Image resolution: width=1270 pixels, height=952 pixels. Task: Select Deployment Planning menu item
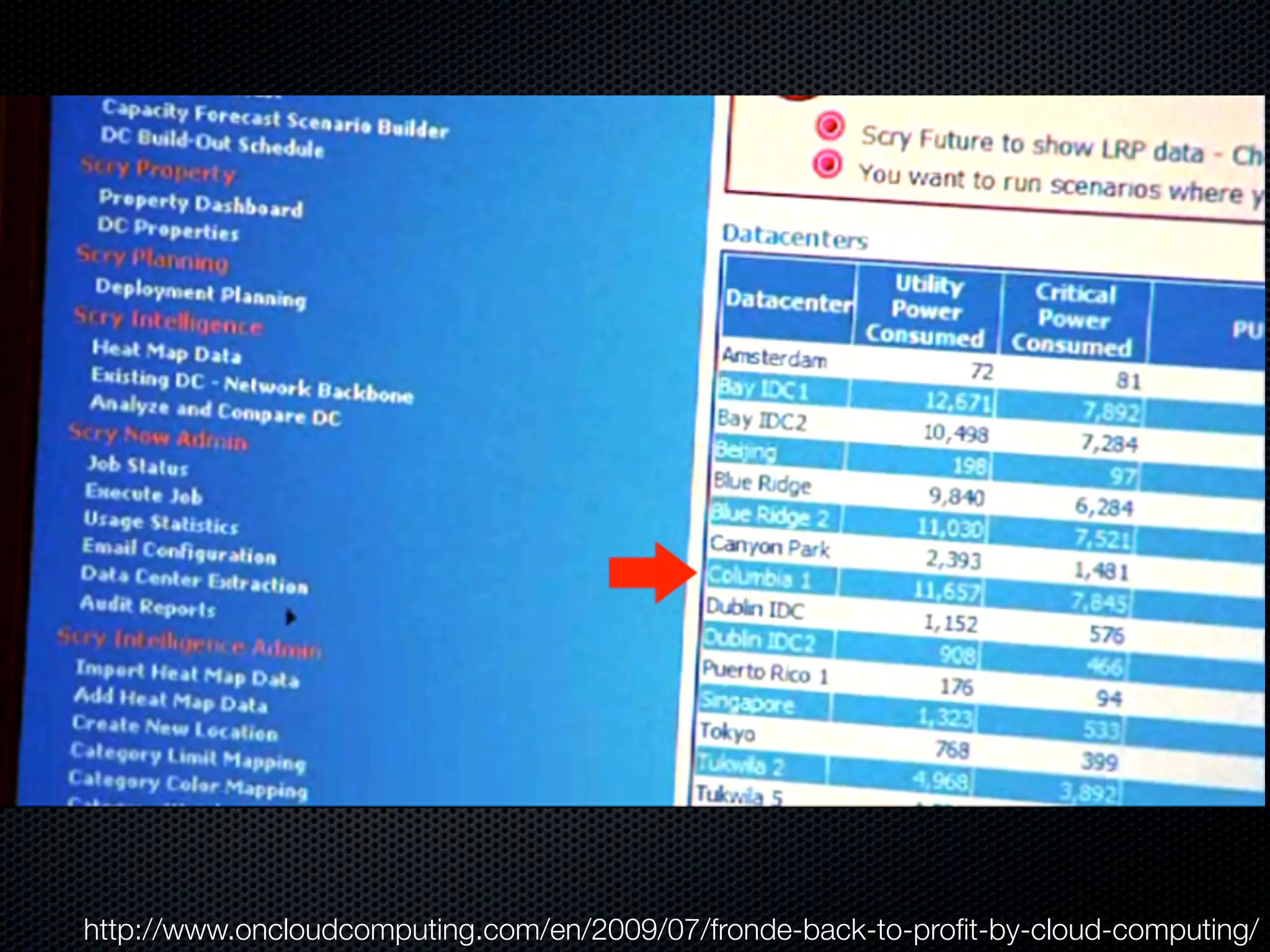tap(200, 293)
